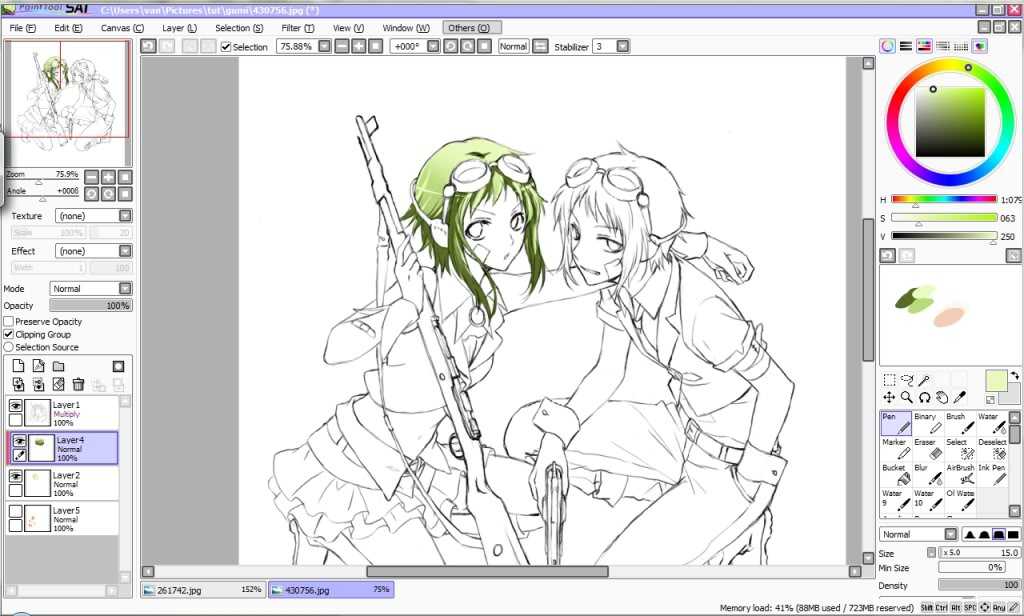Click the Normal view mode button in toolbar
The width and height of the screenshot is (1024, 616).
point(513,46)
